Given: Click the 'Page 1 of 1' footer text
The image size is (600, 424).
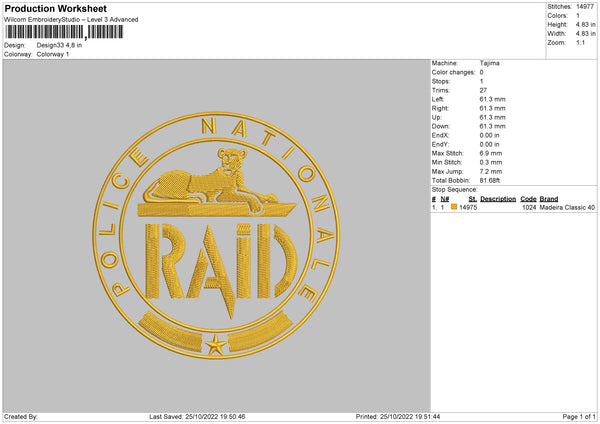Looking at the screenshot, I should point(579,417).
